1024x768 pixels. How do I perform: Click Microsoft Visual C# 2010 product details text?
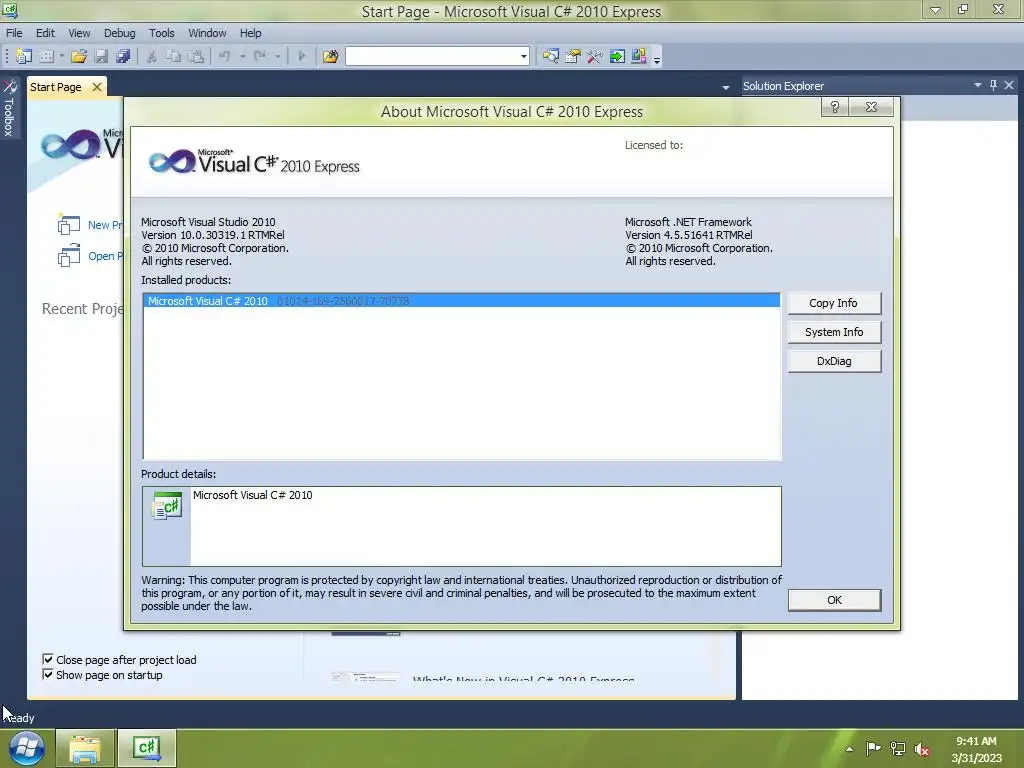[x=253, y=495]
